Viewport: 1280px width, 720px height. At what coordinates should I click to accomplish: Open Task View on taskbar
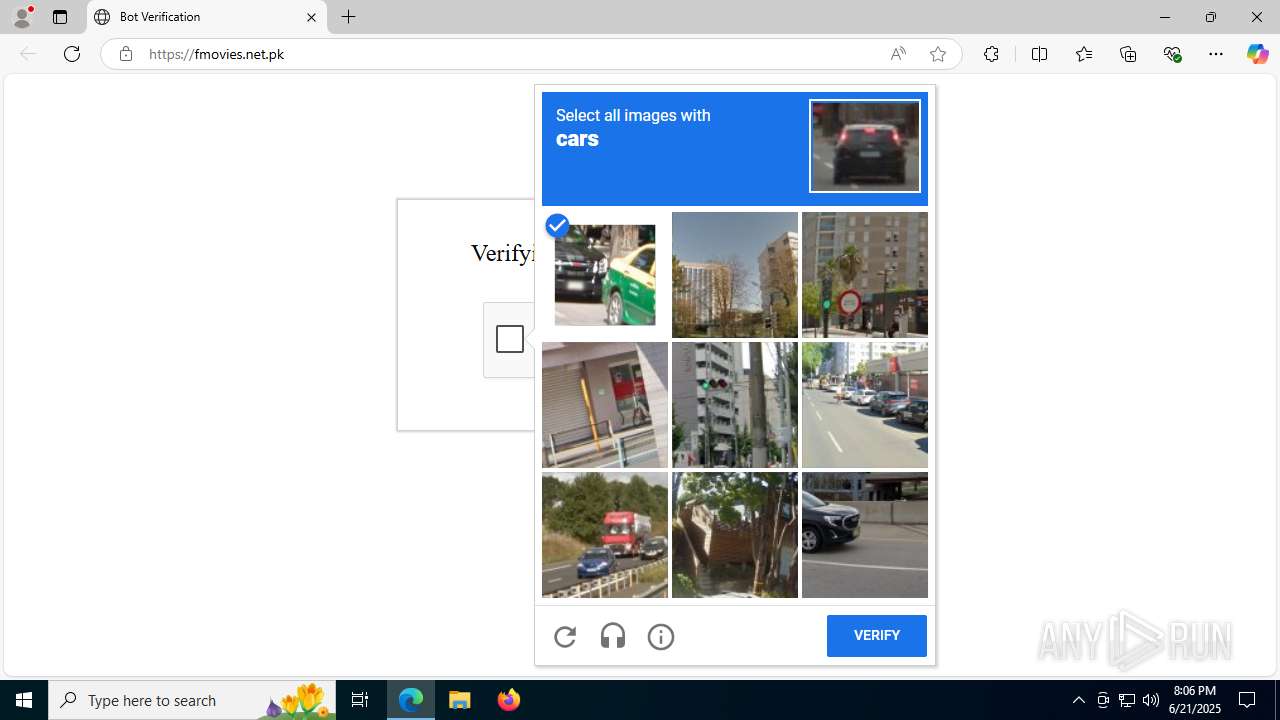[x=360, y=700]
